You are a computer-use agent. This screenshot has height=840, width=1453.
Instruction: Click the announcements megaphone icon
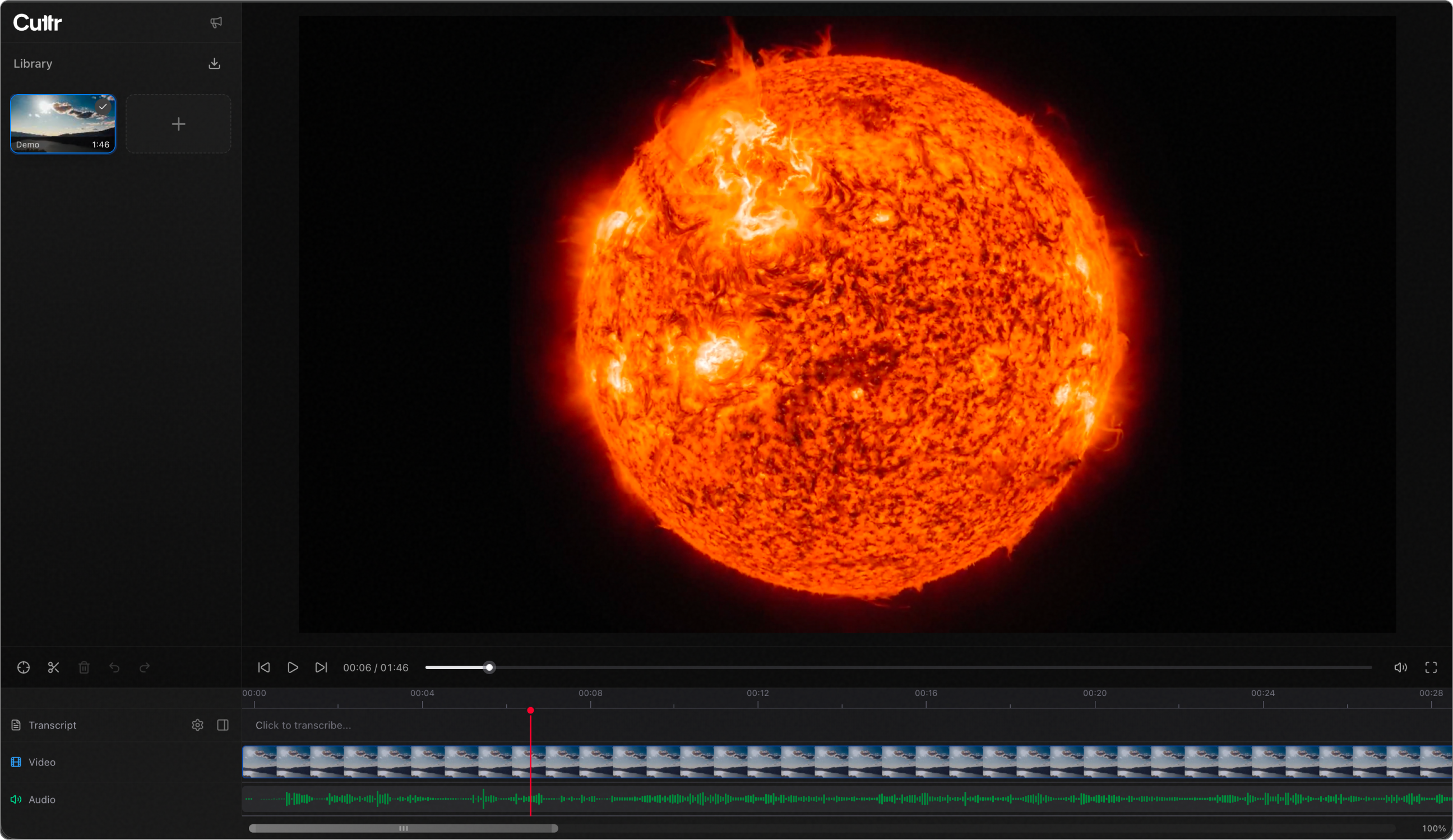(216, 22)
